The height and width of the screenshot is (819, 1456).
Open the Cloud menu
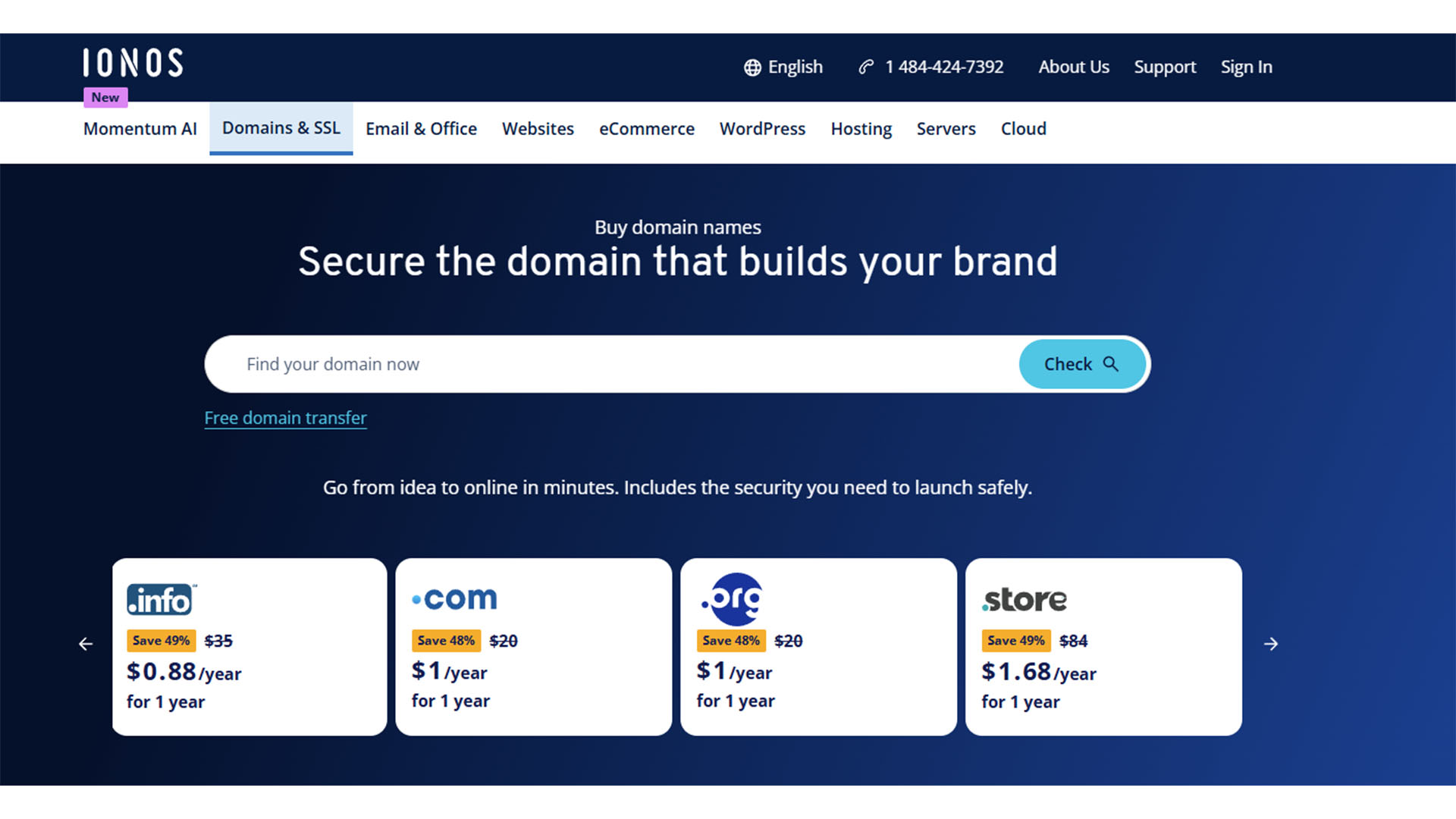1023,129
